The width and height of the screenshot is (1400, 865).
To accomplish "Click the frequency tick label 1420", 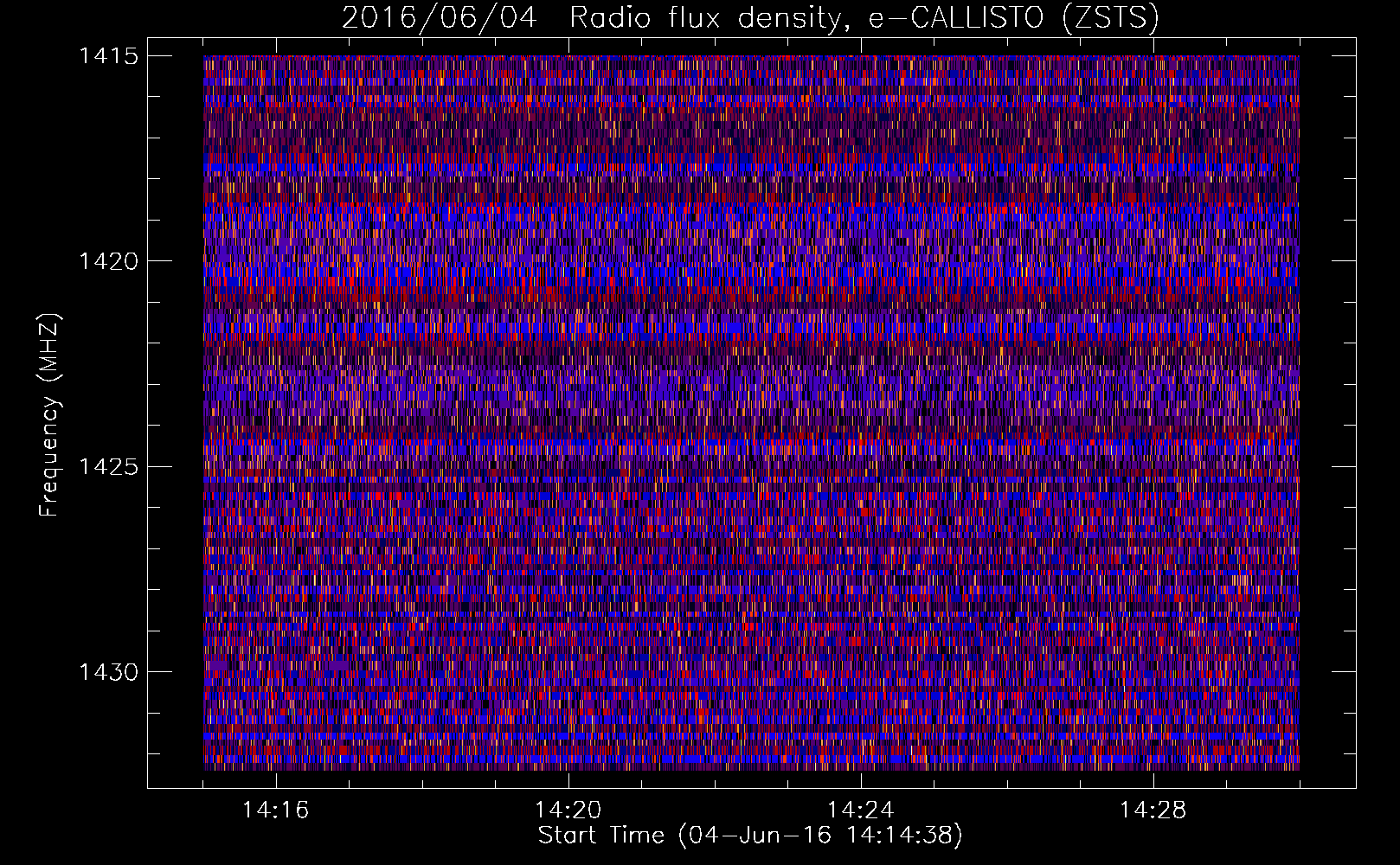I will click(x=108, y=261).
